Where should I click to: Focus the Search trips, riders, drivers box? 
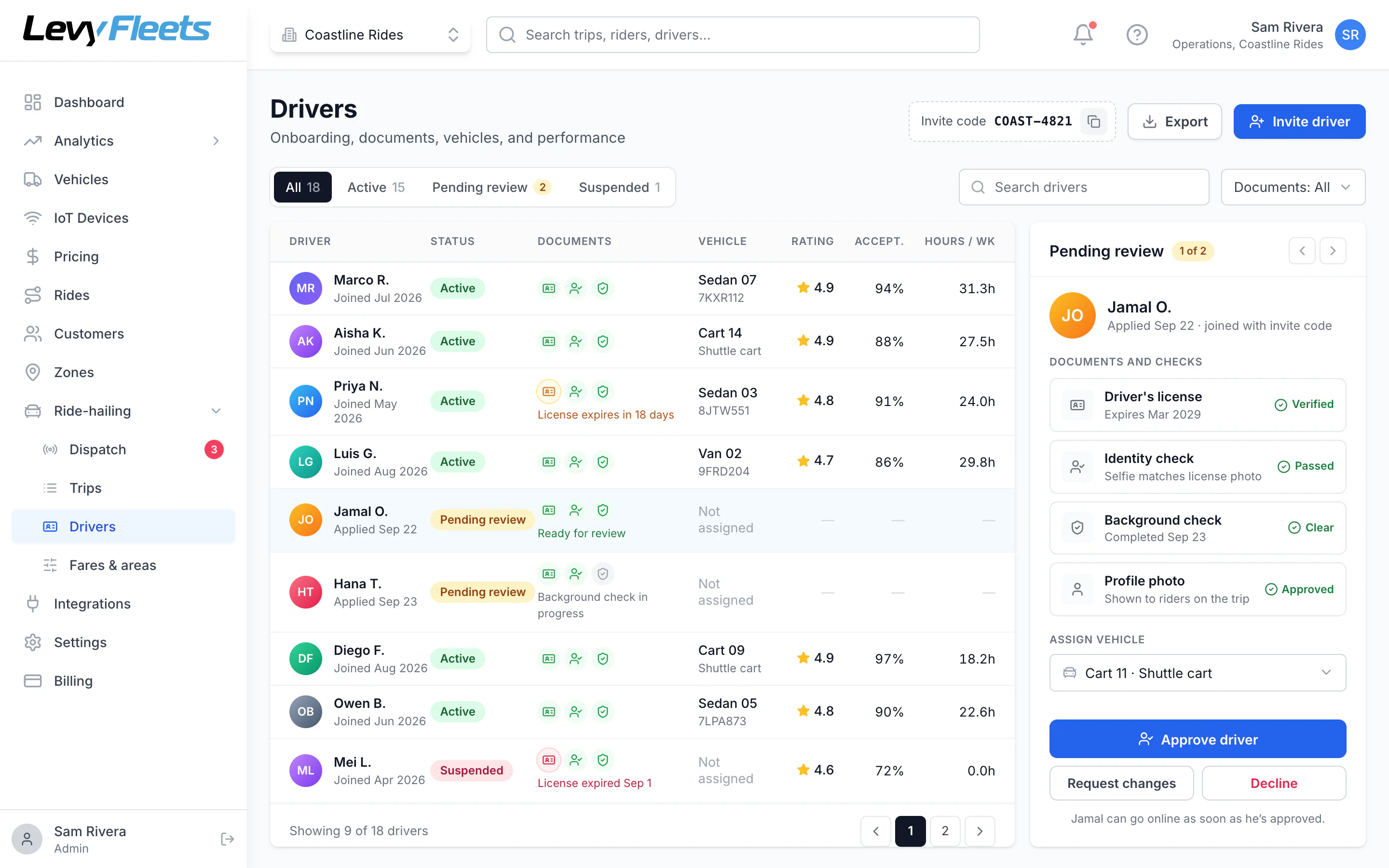pyautogui.click(x=733, y=34)
